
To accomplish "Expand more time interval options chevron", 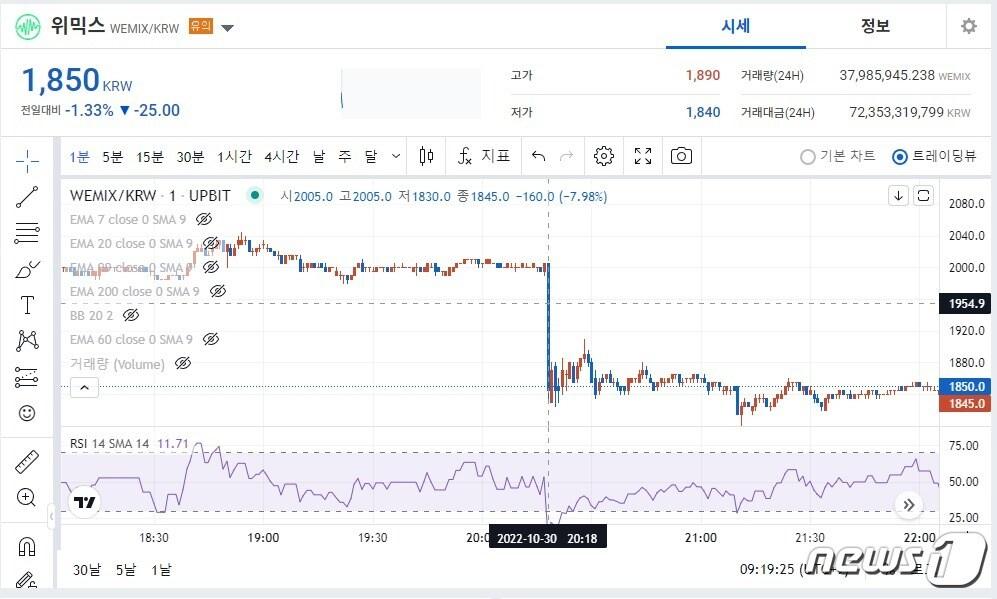I will (395, 156).
